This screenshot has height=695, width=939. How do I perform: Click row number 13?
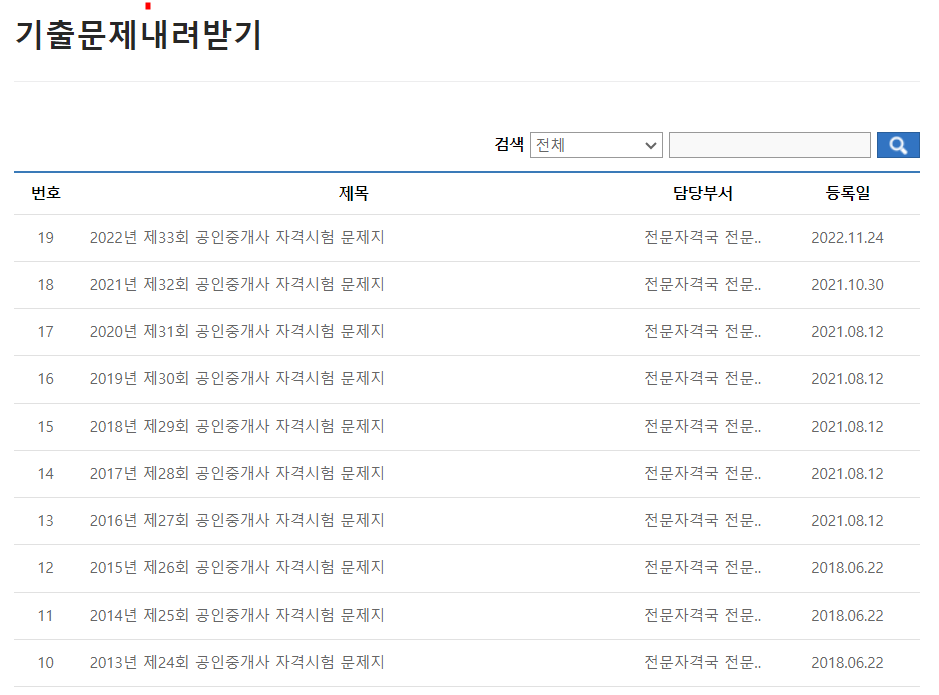click(46, 521)
